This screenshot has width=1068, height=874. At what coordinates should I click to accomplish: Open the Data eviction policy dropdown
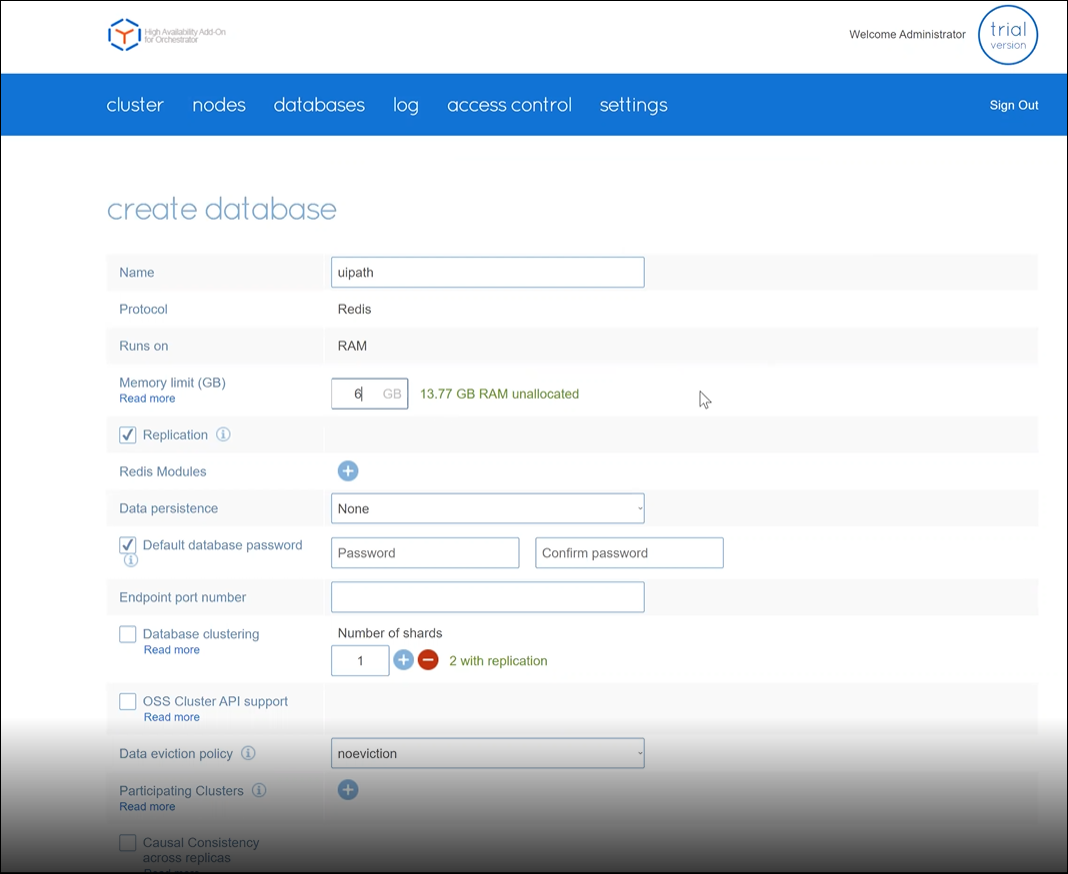(x=487, y=753)
